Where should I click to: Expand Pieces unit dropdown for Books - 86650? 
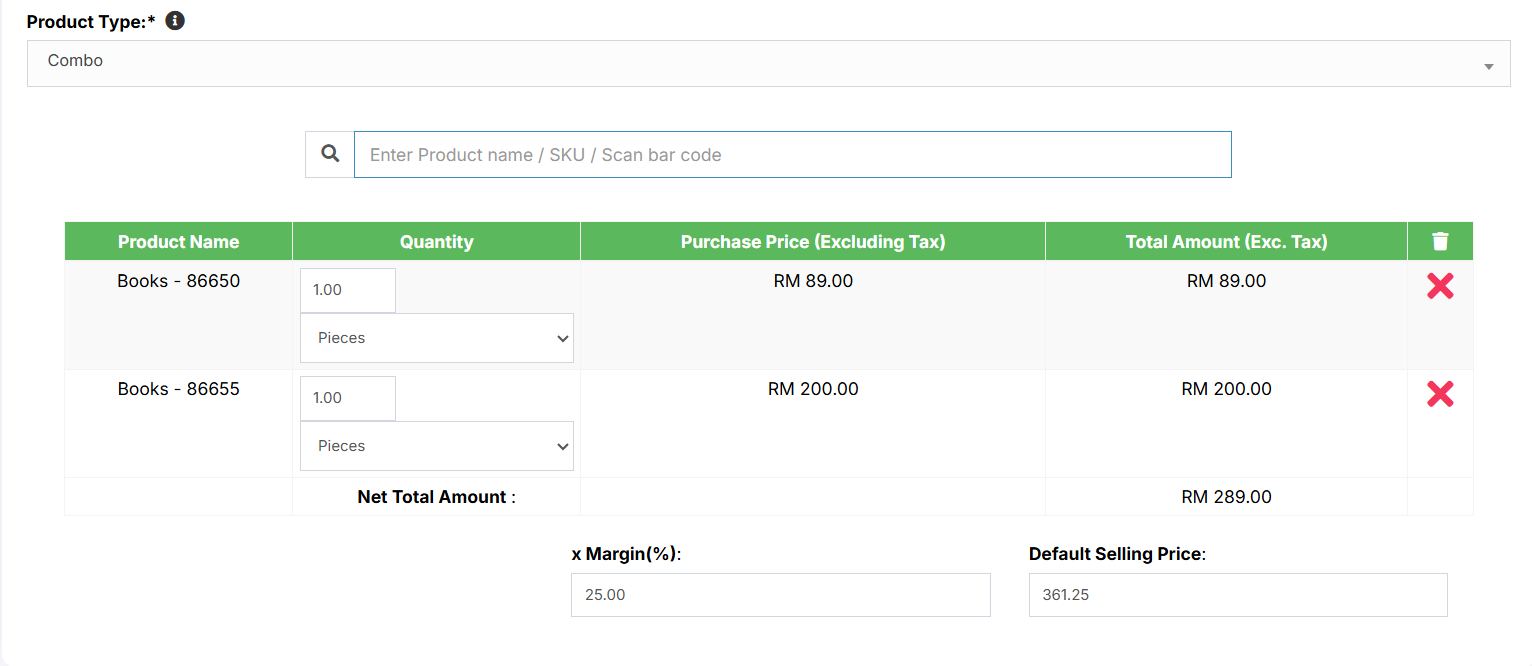(437, 338)
